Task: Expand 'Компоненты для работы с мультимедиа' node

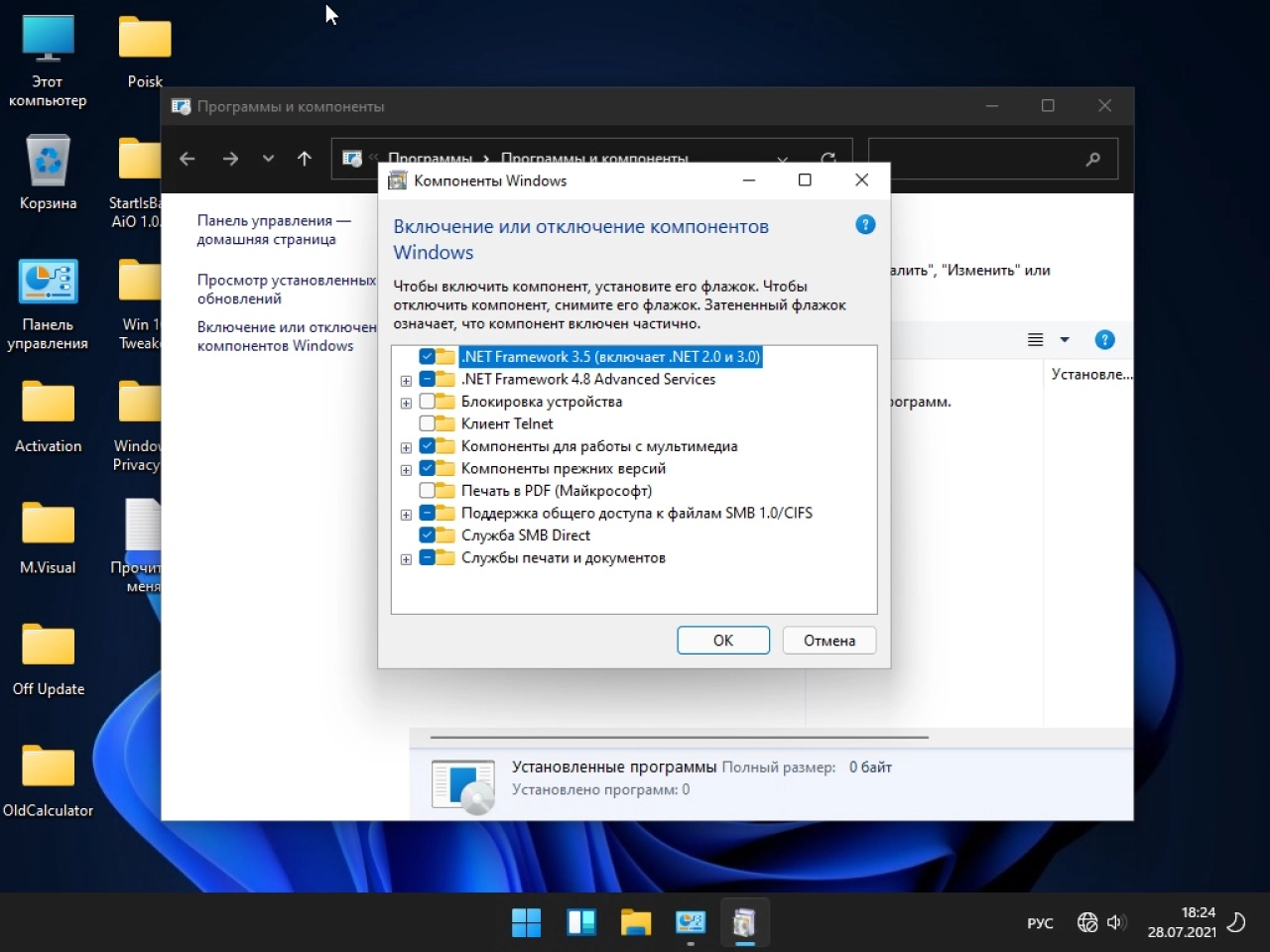Action: pyautogui.click(x=406, y=448)
